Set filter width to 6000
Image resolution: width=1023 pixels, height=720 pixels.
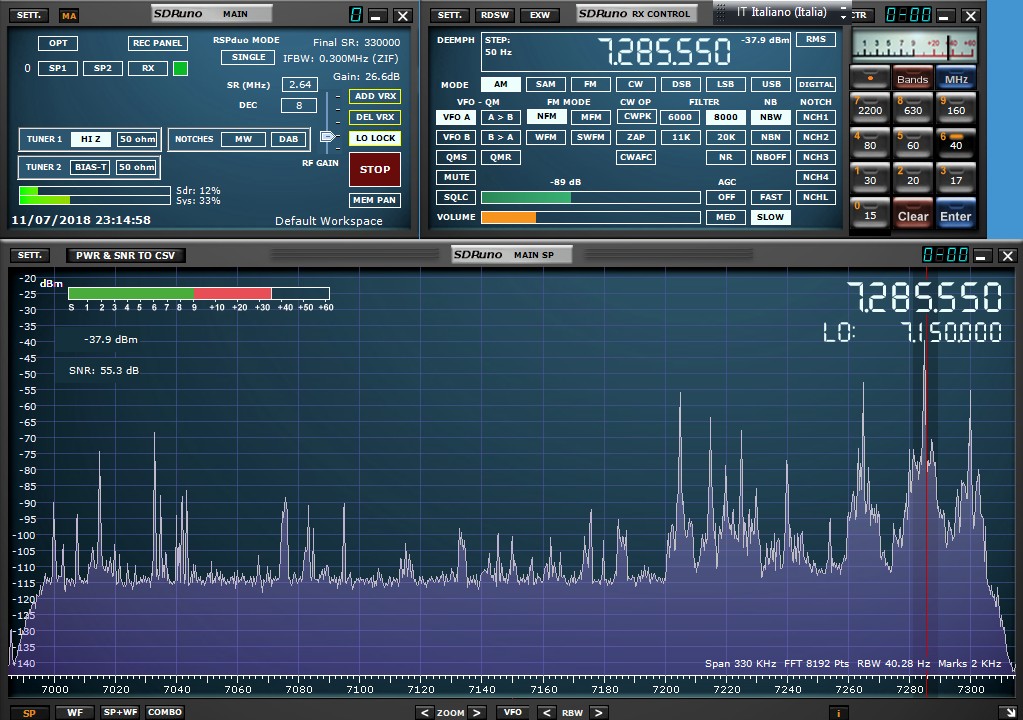pyautogui.click(x=680, y=117)
